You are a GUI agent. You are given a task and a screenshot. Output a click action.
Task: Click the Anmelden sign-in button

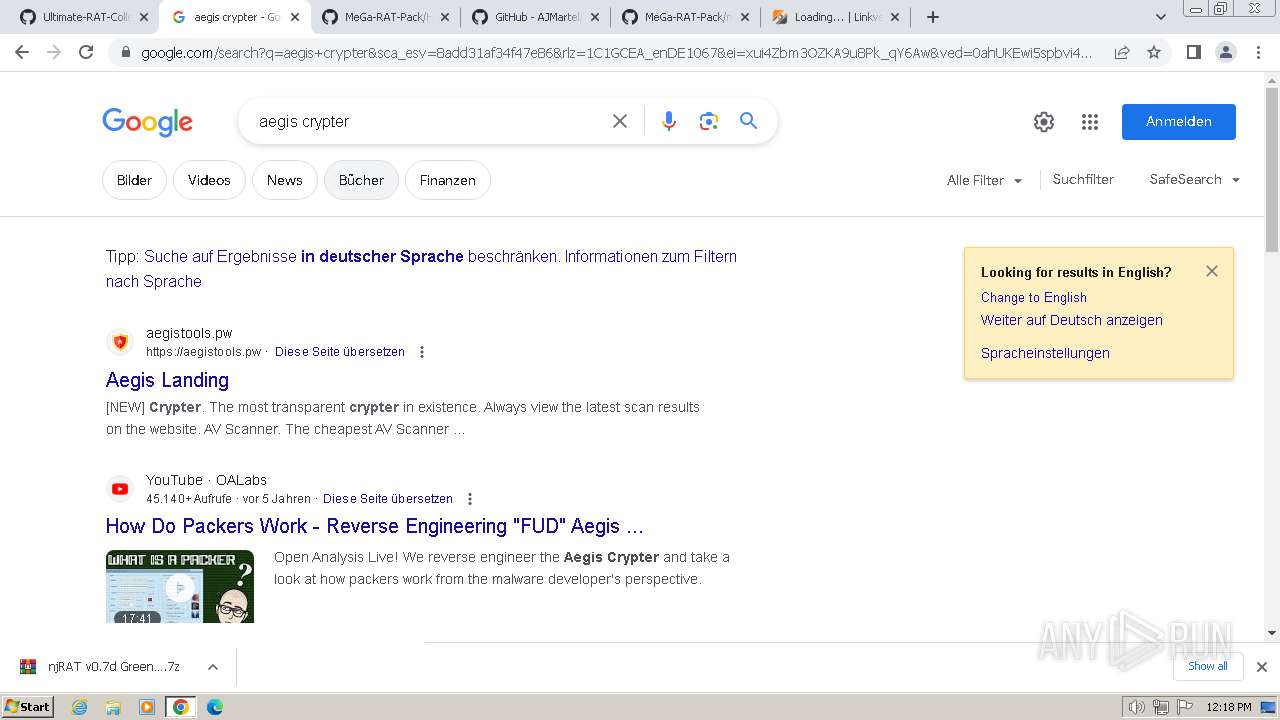(1178, 122)
